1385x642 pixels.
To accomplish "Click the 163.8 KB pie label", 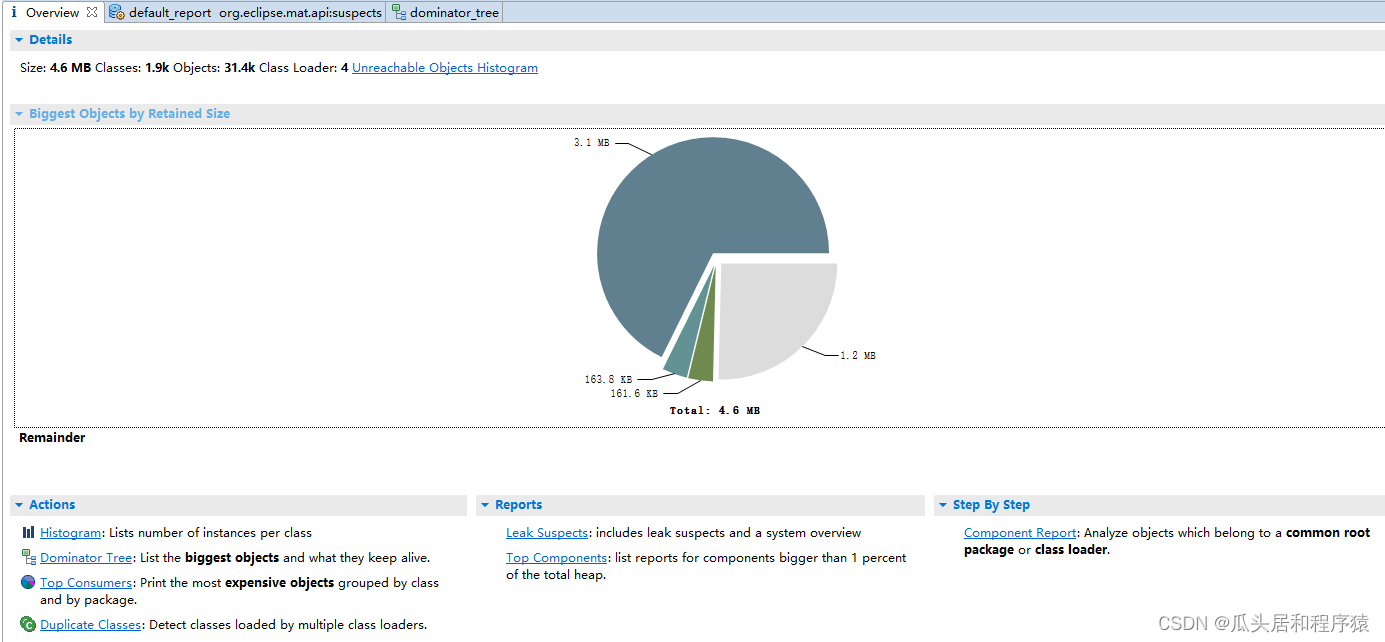I will (608, 380).
